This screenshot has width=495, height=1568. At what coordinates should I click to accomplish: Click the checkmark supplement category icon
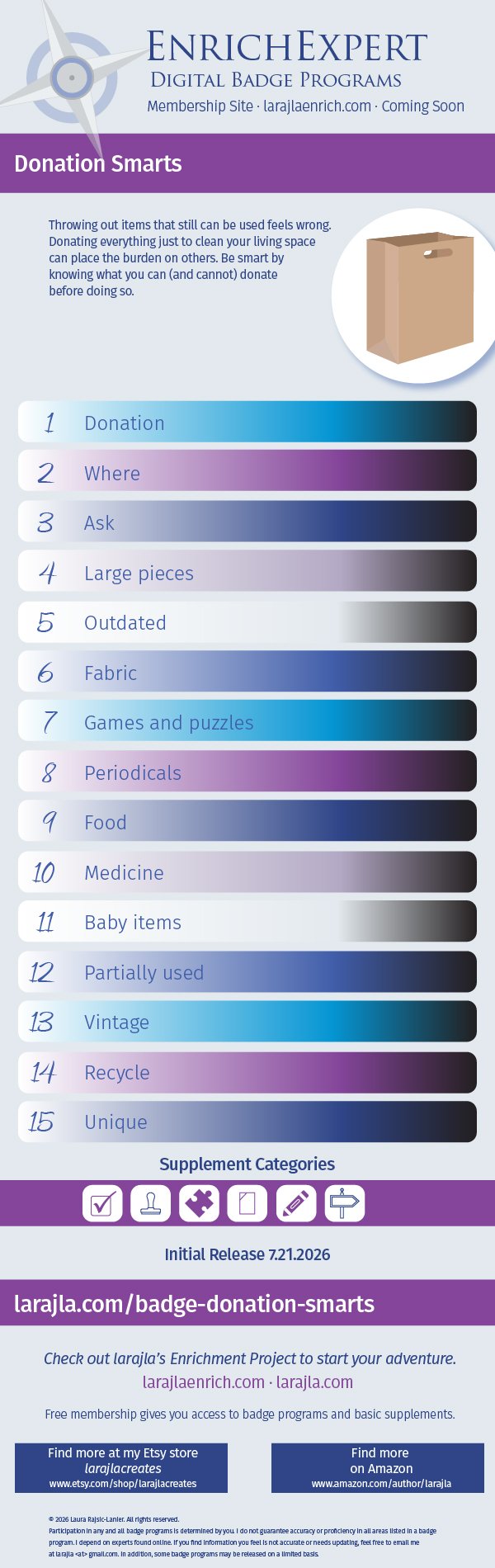coord(102,1203)
